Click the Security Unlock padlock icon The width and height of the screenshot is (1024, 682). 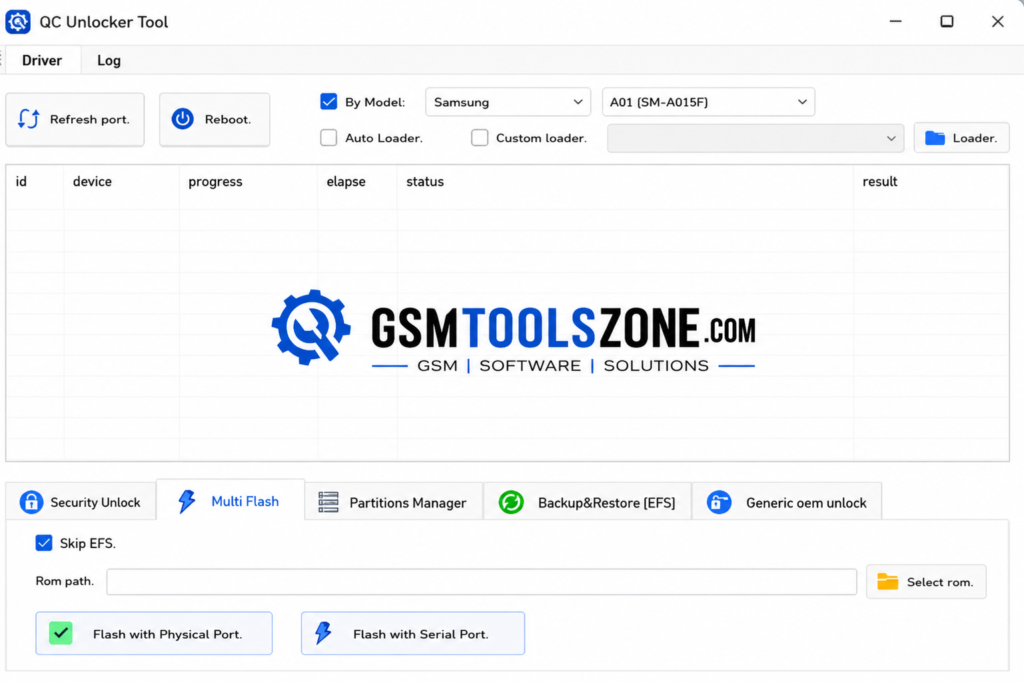[31, 502]
